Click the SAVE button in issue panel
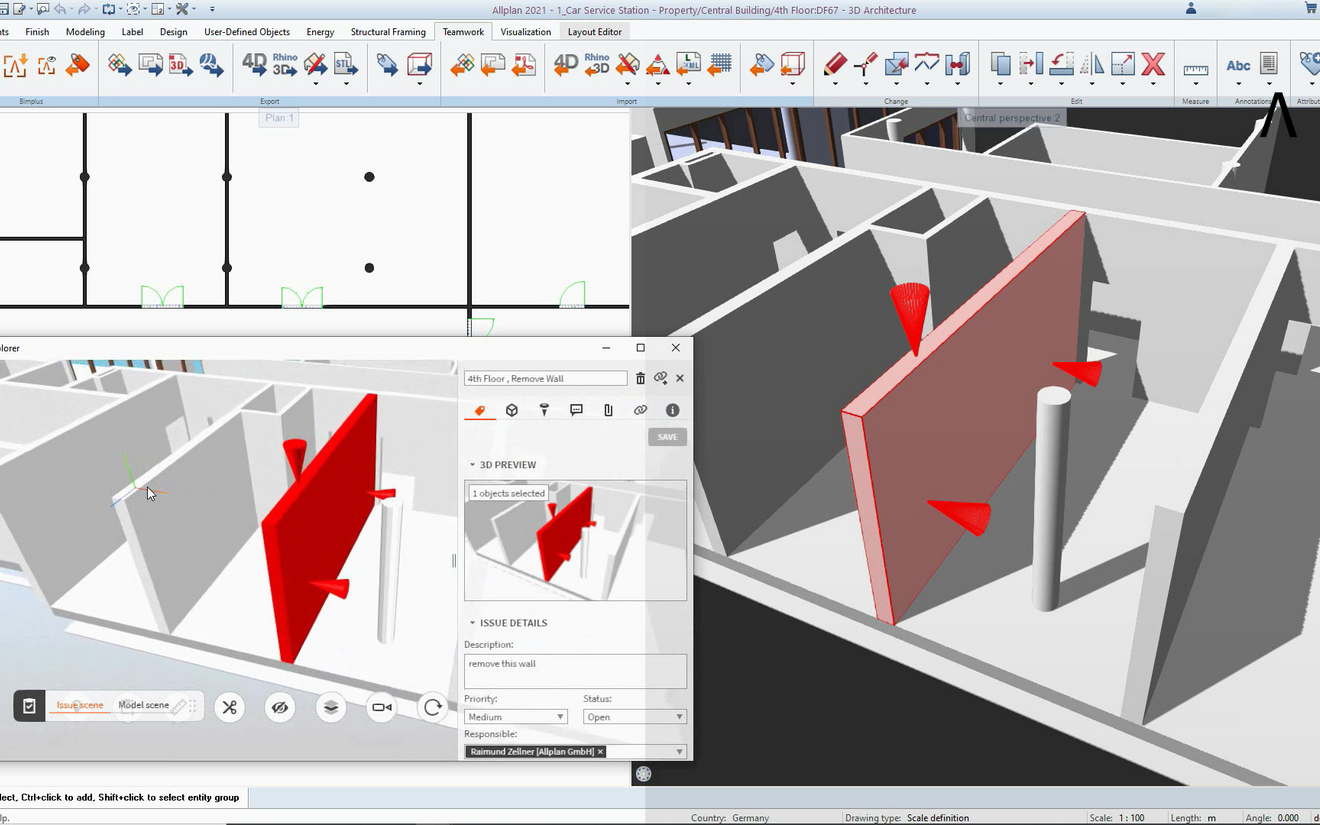 click(x=667, y=437)
